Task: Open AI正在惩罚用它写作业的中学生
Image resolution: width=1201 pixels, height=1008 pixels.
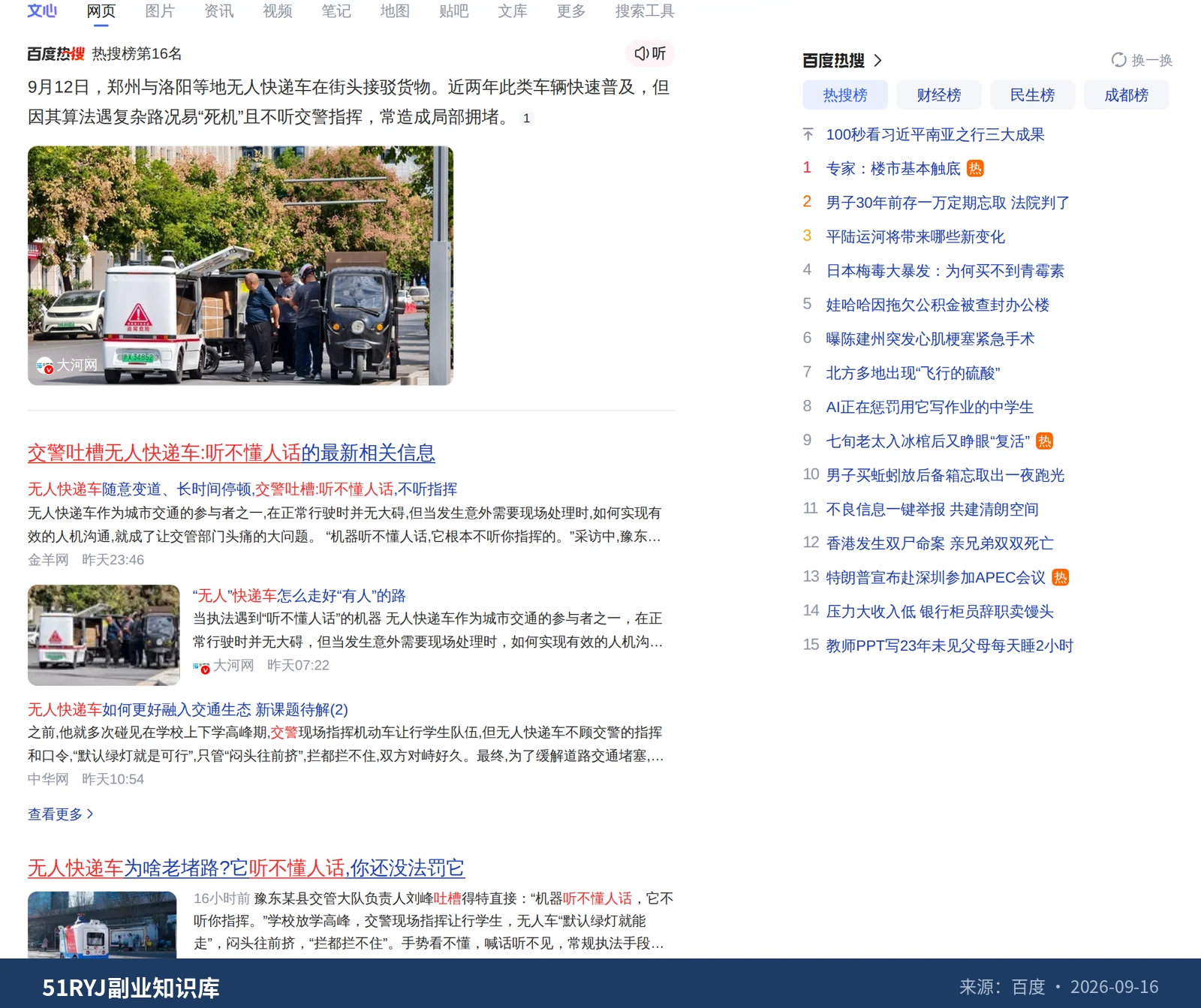Action: [x=930, y=407]
